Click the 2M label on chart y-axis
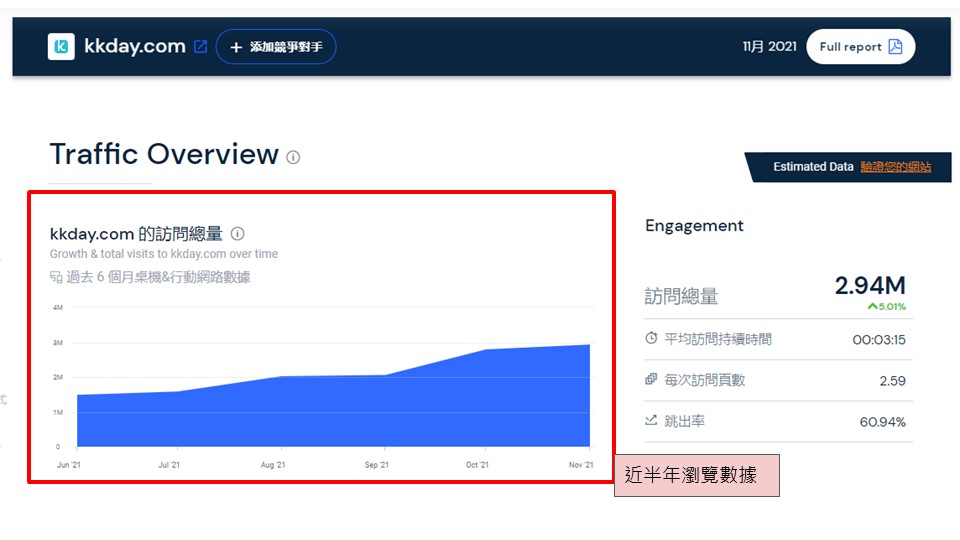The image size is (960, 540). coord(58,377)
